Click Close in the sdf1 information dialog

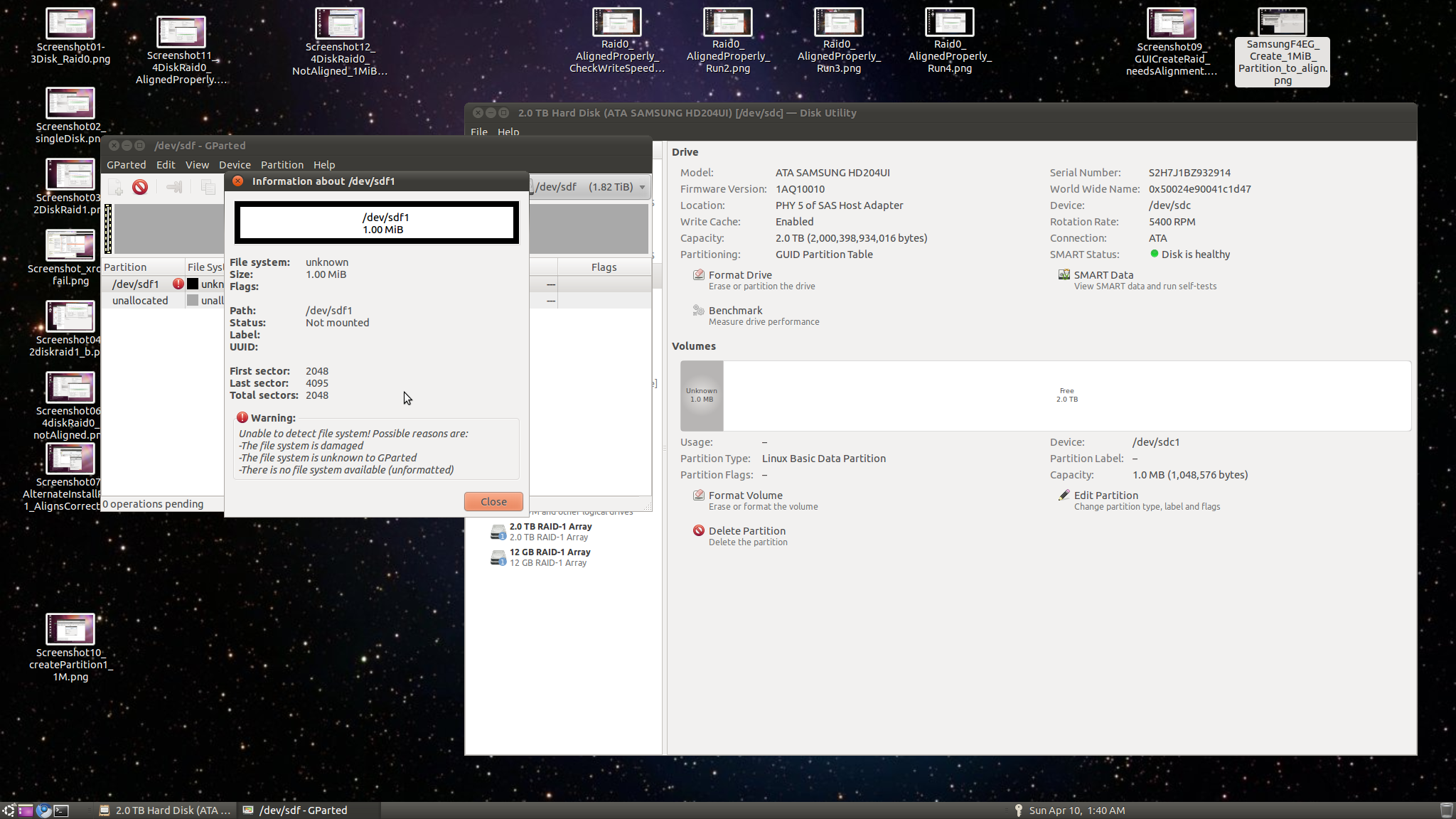pyautogui.click(x=493, y=502)
